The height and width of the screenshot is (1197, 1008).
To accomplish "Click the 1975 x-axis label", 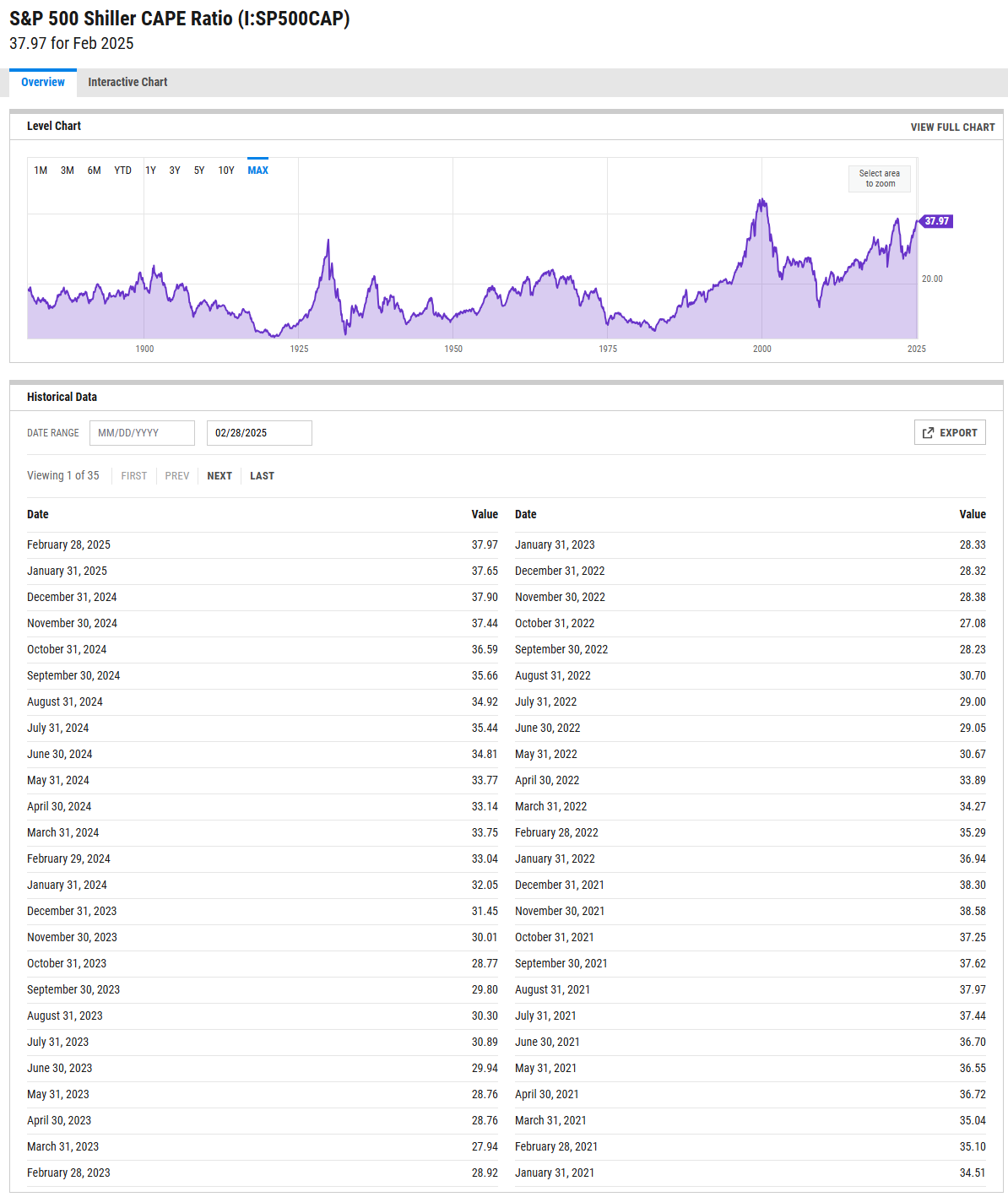I will pyautogui.click(x=608, y=349).
